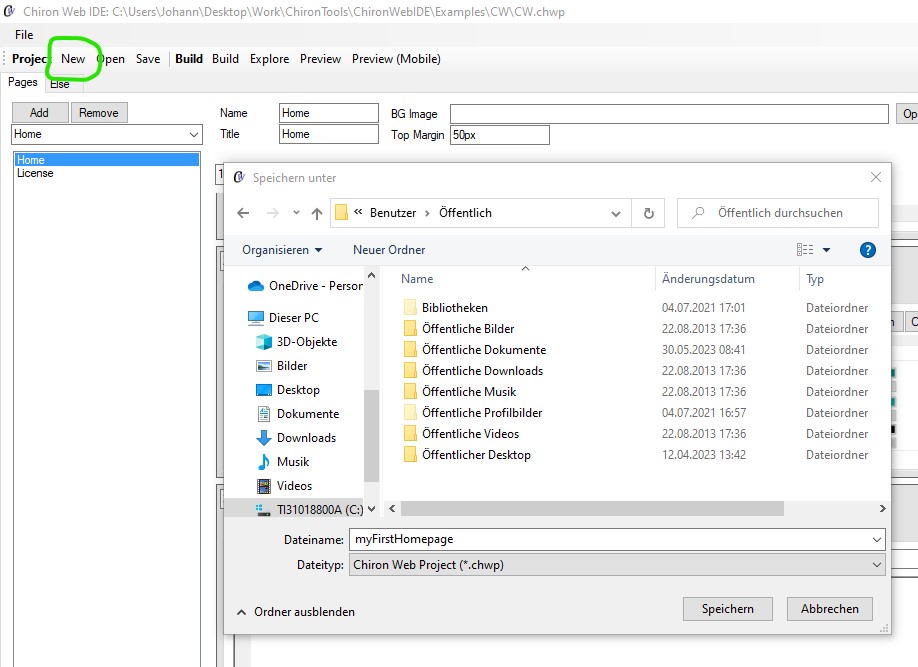Select the Downloads folder in sidebar
The width and height of the screenshot is (918, 667).
(305, 438)
